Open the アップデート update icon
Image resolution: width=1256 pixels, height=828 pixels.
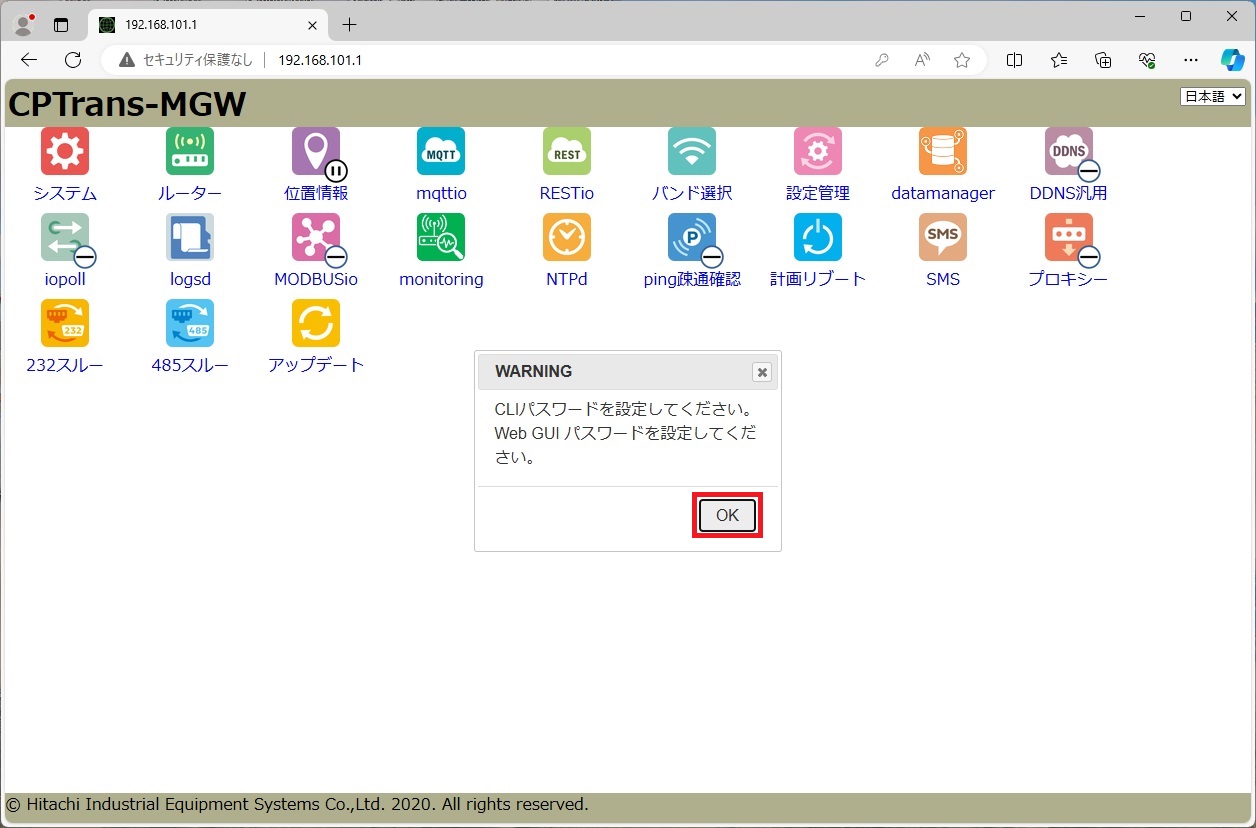click(x=316, y=324)
